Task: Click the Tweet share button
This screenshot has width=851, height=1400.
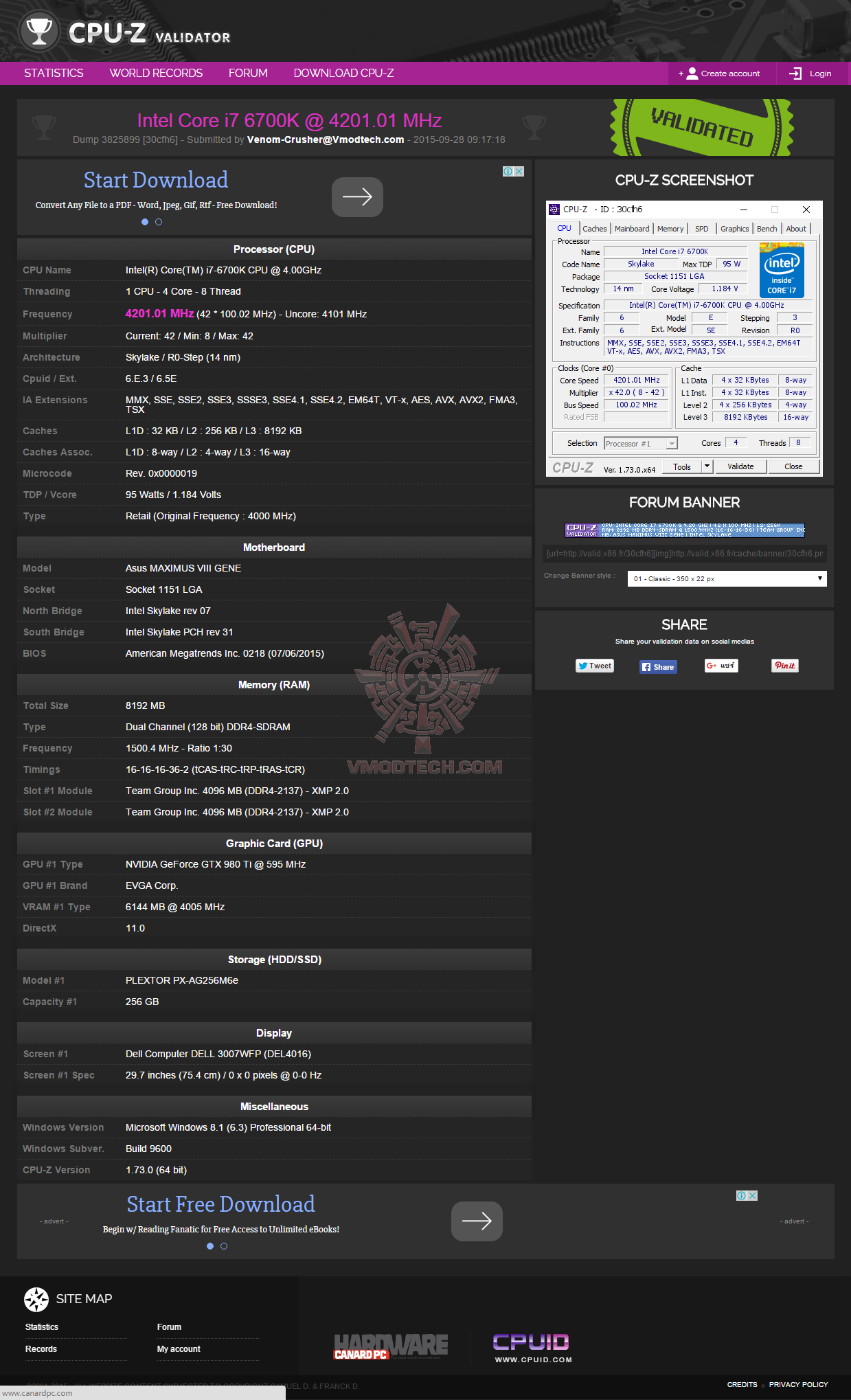Action: (x=595, y=666)
